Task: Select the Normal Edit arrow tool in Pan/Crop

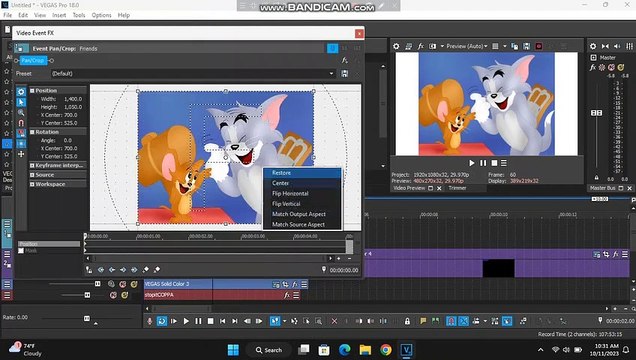Action: pos(21,102)
